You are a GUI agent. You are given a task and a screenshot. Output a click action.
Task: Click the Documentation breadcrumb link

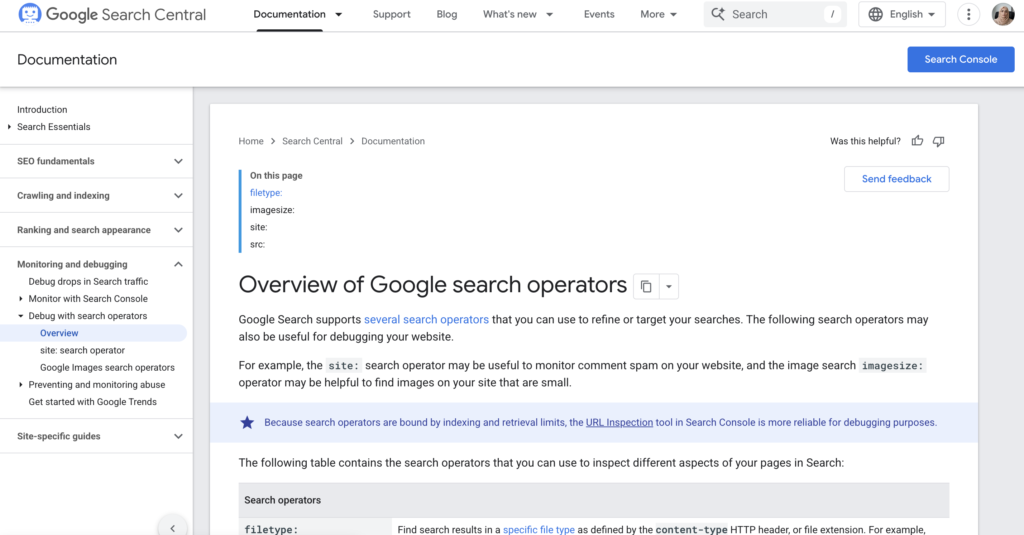click(392, 141)
